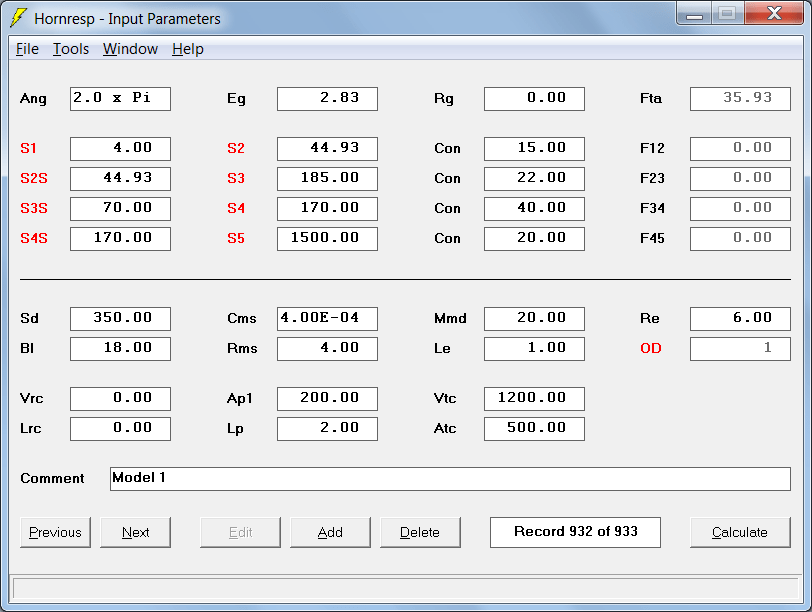Click the Con field showing 15.00
Screen dimensions: 812x612
pyautogui.click(x=534, y=149)
